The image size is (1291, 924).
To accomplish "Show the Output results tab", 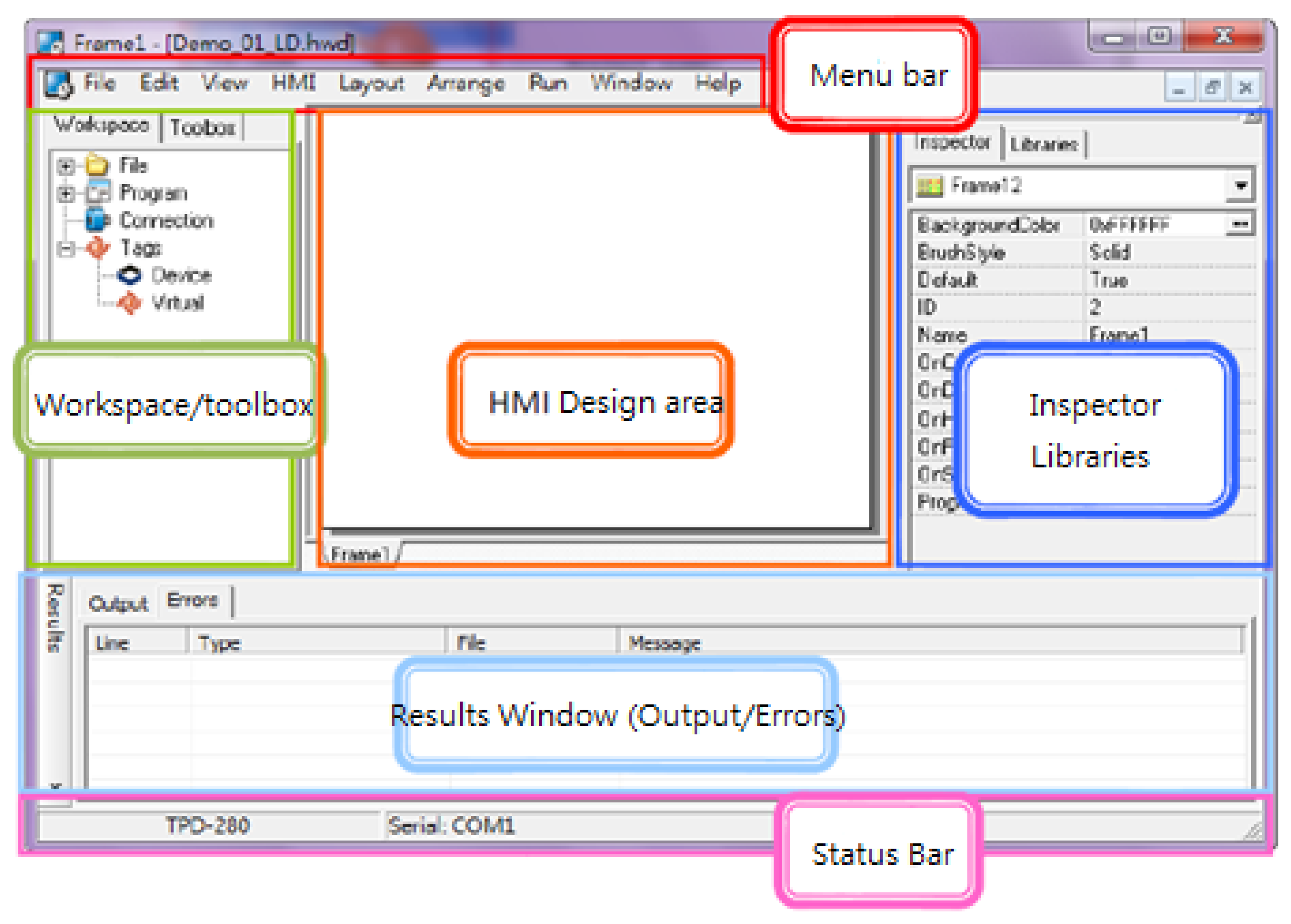I will click(118, 604).
